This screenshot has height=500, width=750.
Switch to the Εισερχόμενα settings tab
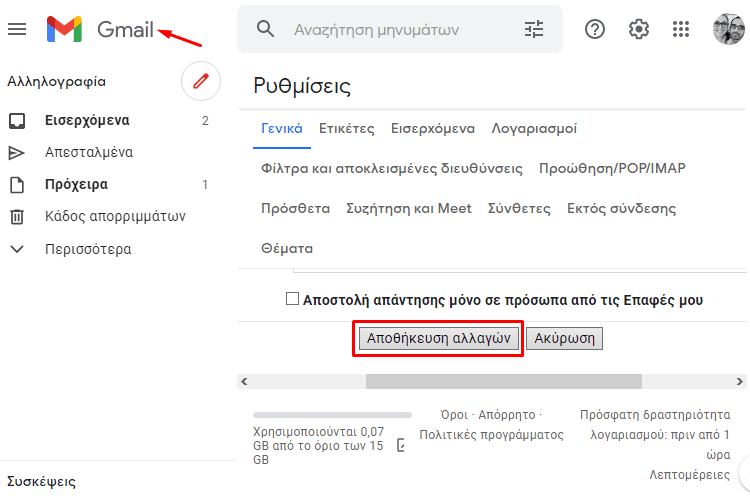(x=432, y=128)
